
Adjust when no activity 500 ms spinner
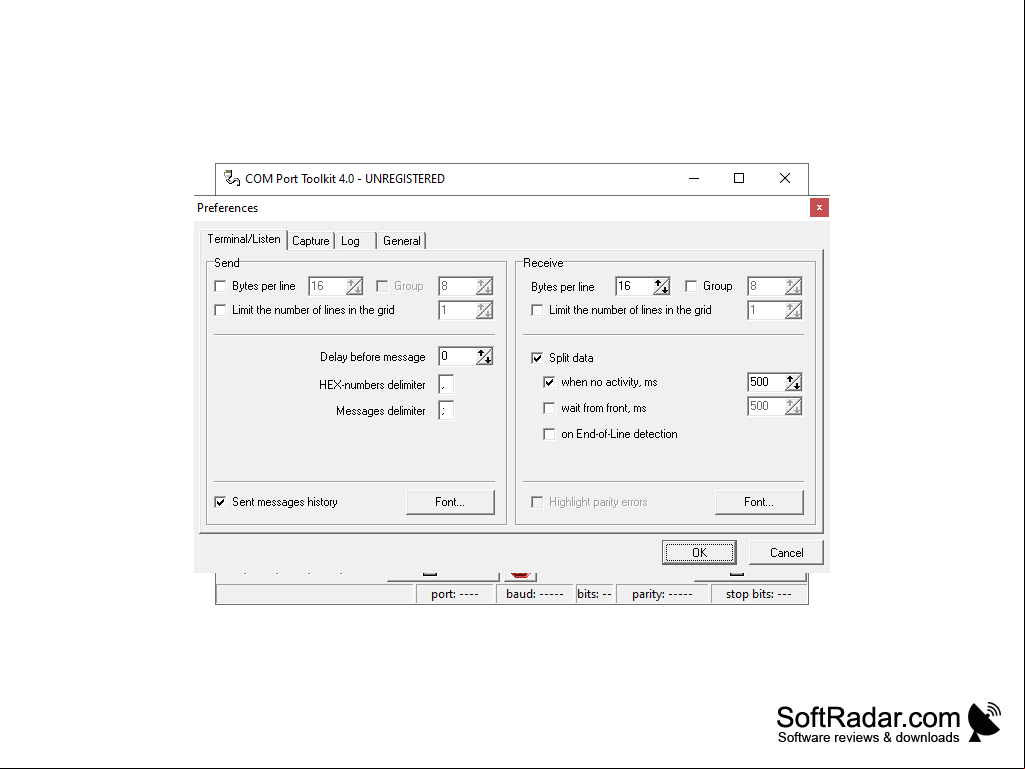[794, 382]
